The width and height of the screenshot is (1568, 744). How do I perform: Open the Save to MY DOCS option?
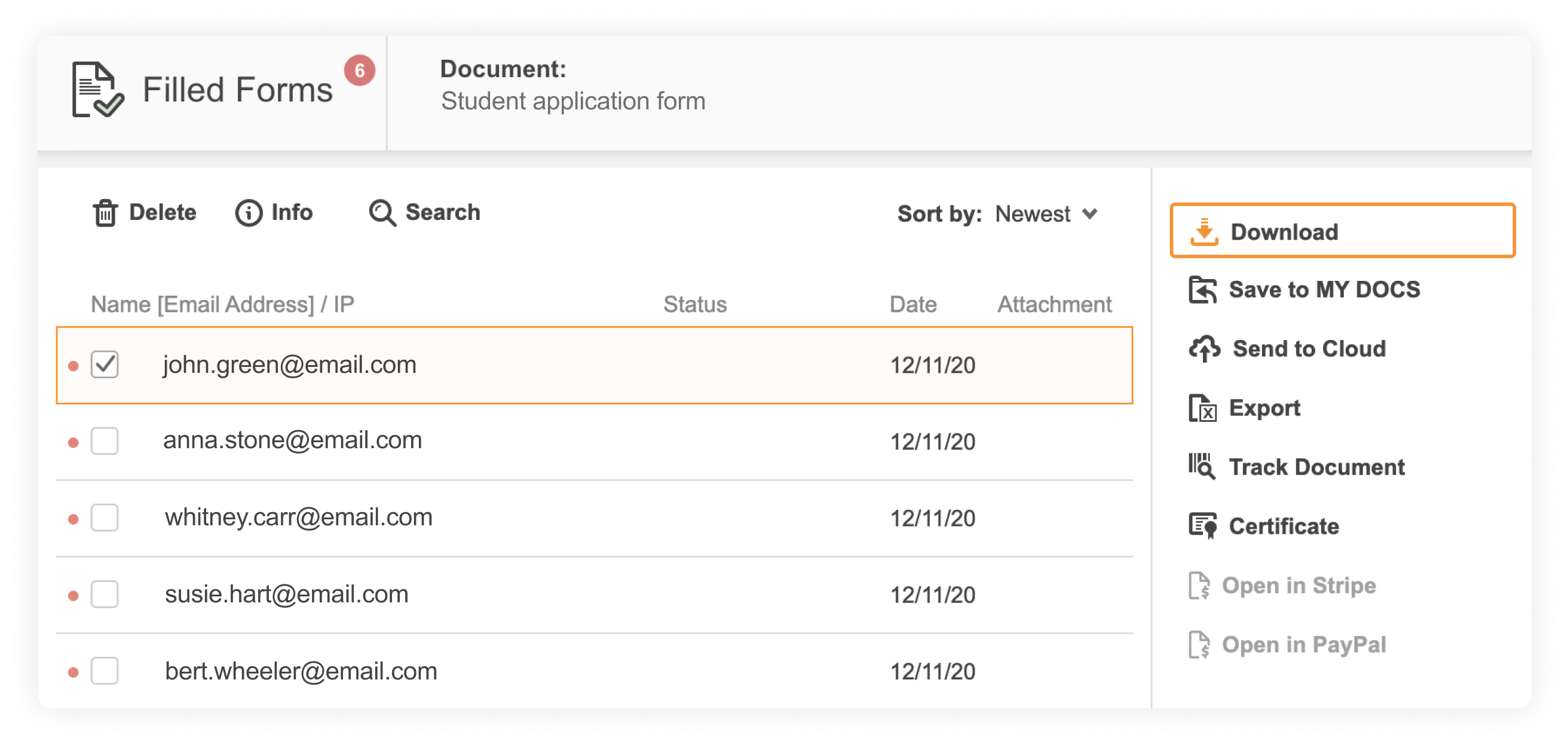click(x=1325, y=289)
